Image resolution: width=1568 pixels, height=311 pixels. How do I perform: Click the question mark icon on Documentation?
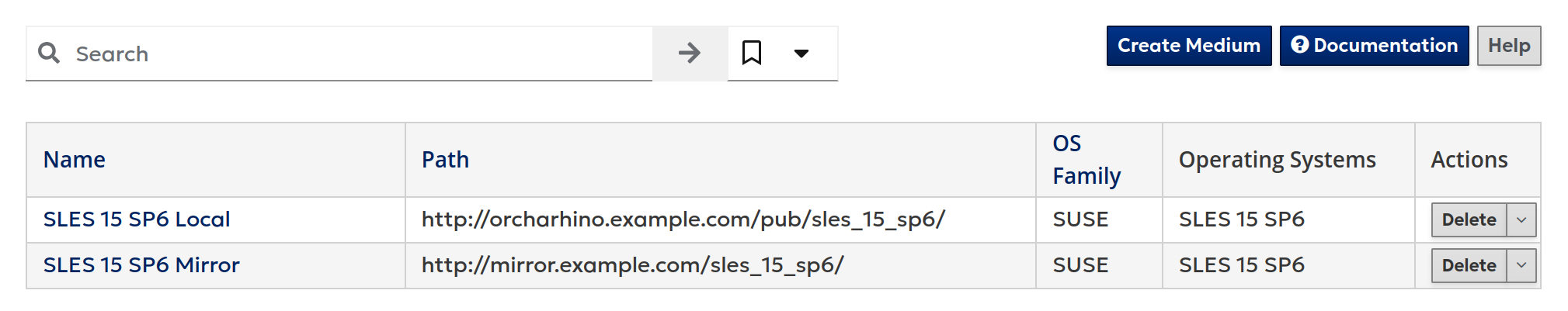pyautogui.click(x=1299, y=45)
